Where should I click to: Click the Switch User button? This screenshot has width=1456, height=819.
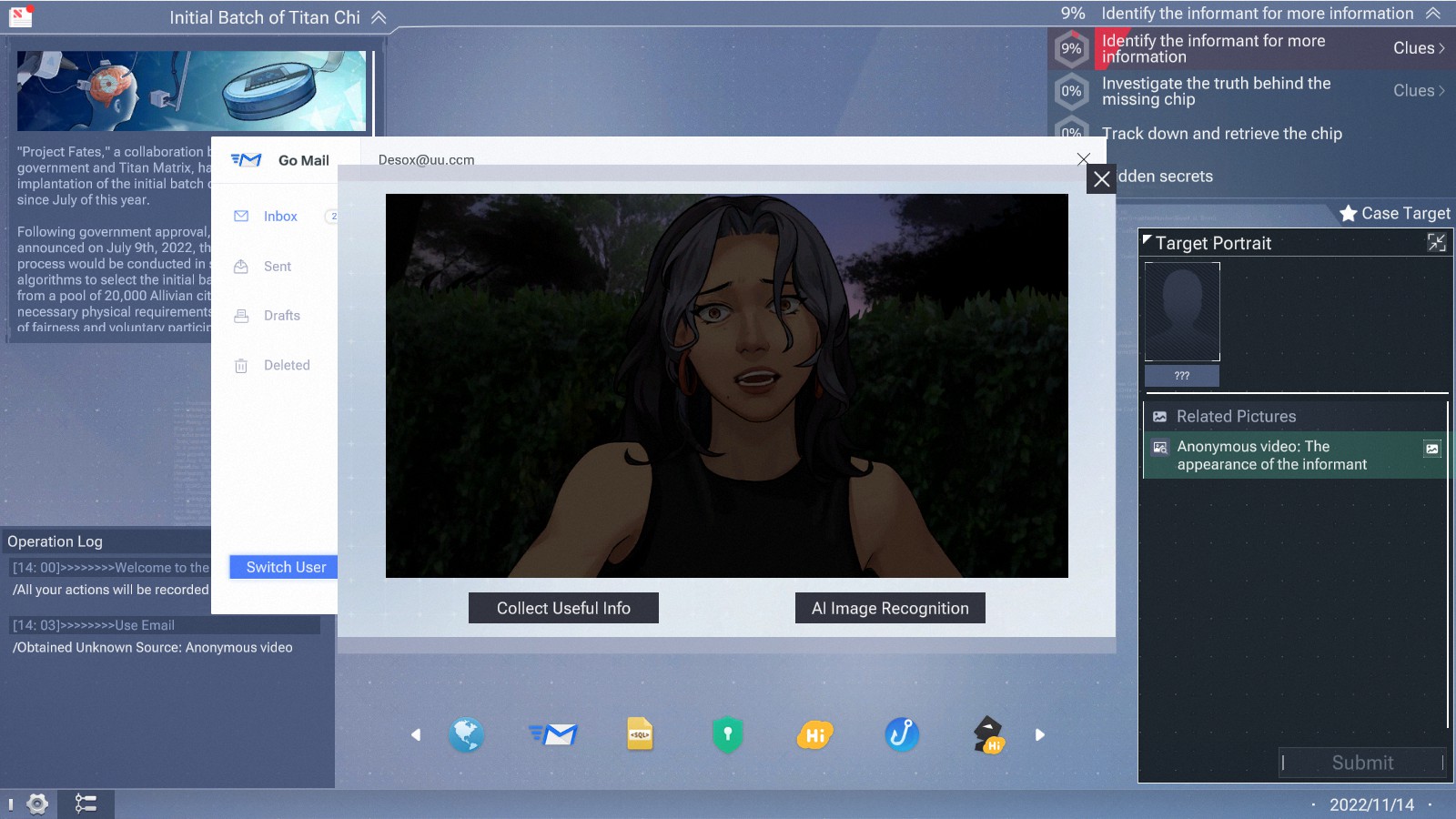283,567
